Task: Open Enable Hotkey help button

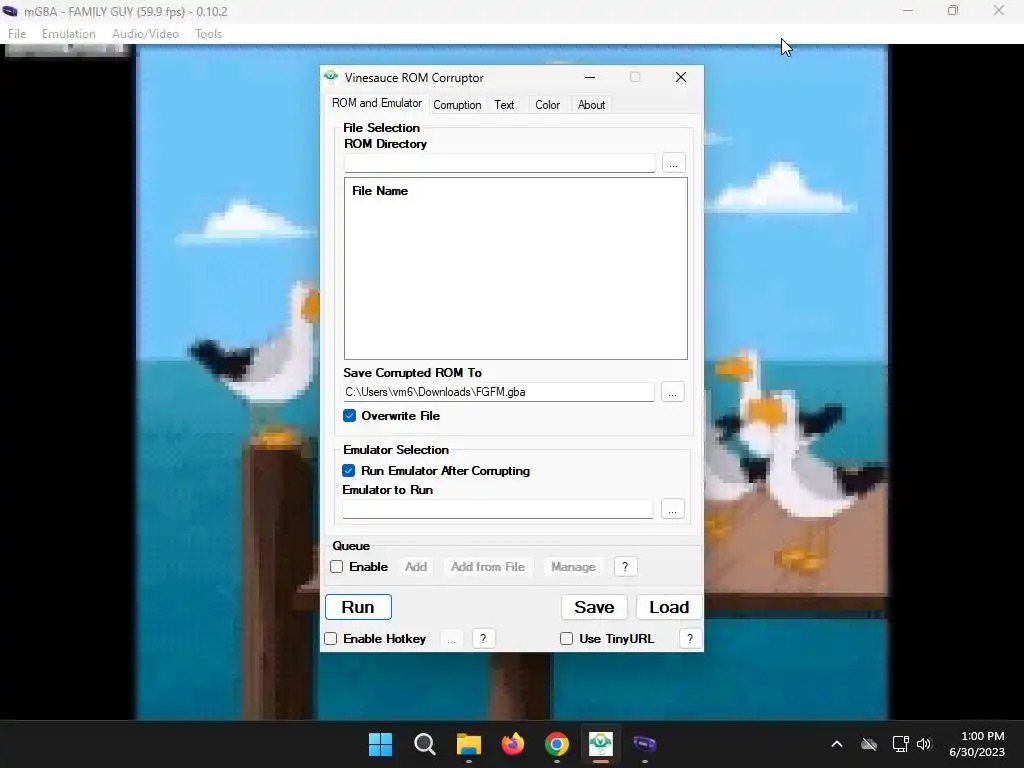Action: 483,639
